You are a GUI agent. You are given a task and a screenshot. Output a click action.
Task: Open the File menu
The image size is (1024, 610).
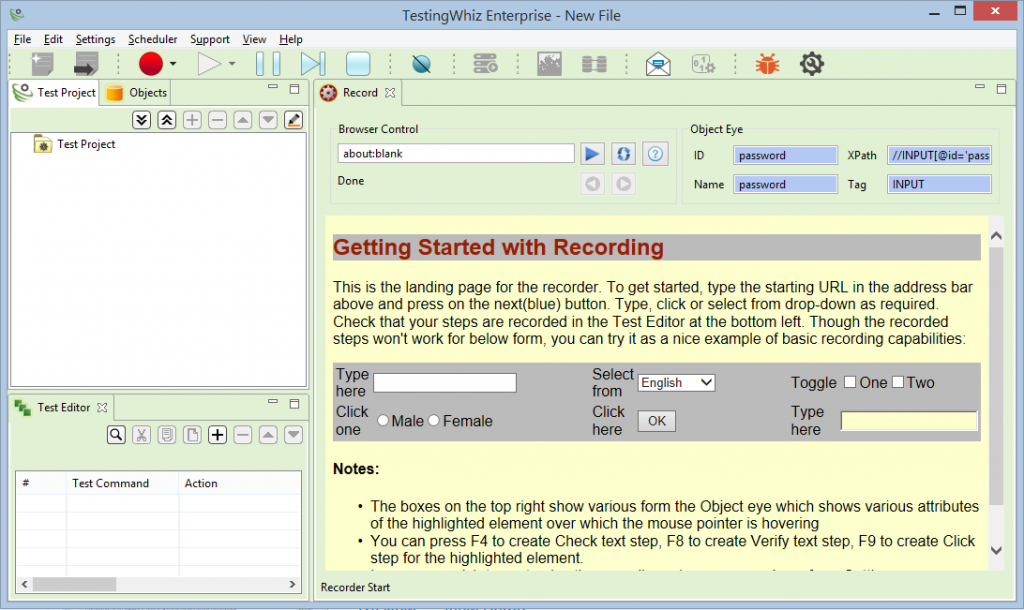point(22,39)
